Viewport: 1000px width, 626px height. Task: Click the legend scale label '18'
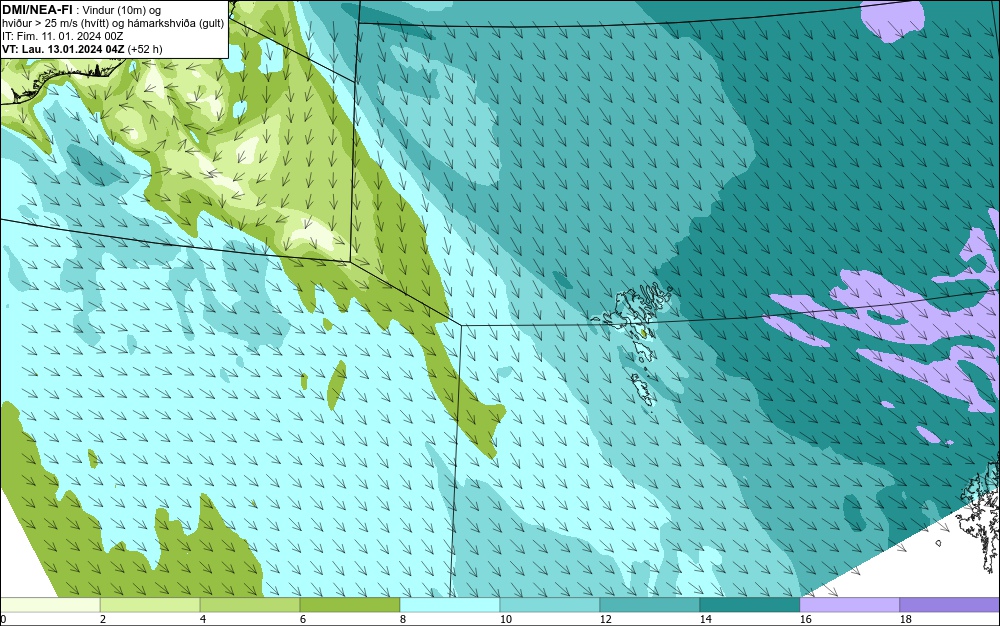[906, 619]
